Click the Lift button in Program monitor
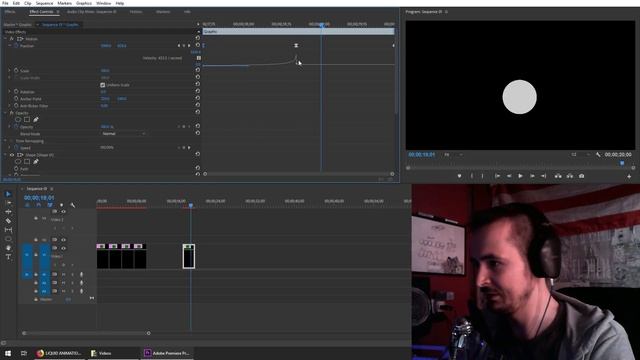The image size is (640, 360). point(558,176)
